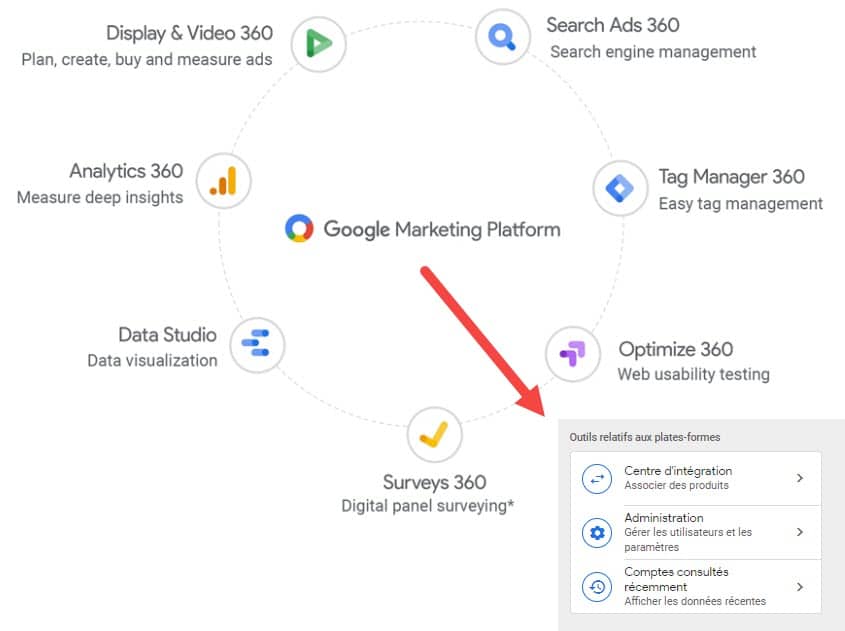The width and height of the screenshot is (845, 631).
Task: Click 'Search engine management' subtitle
Action: coord(653,52)
